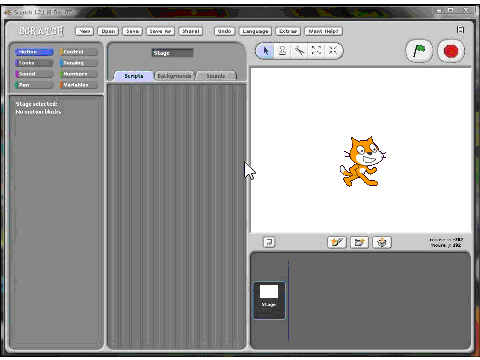
Task: Click the 'No motion blocks' text
Action: click(x=38, y=112)
